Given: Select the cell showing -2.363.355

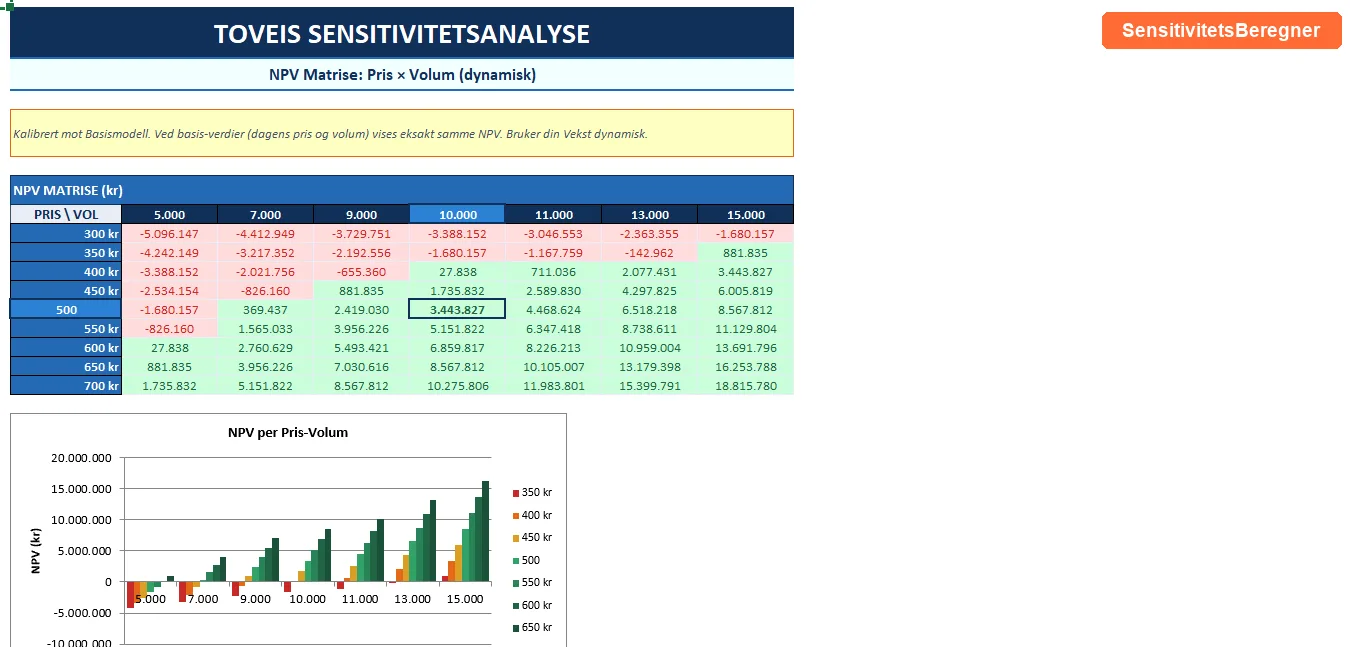Looking at the screenshot, I should click(650, 234).
